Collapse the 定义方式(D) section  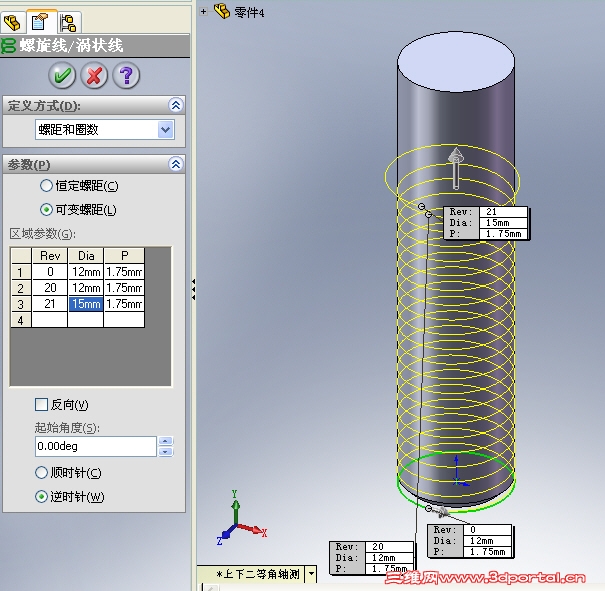click(176, 105)
